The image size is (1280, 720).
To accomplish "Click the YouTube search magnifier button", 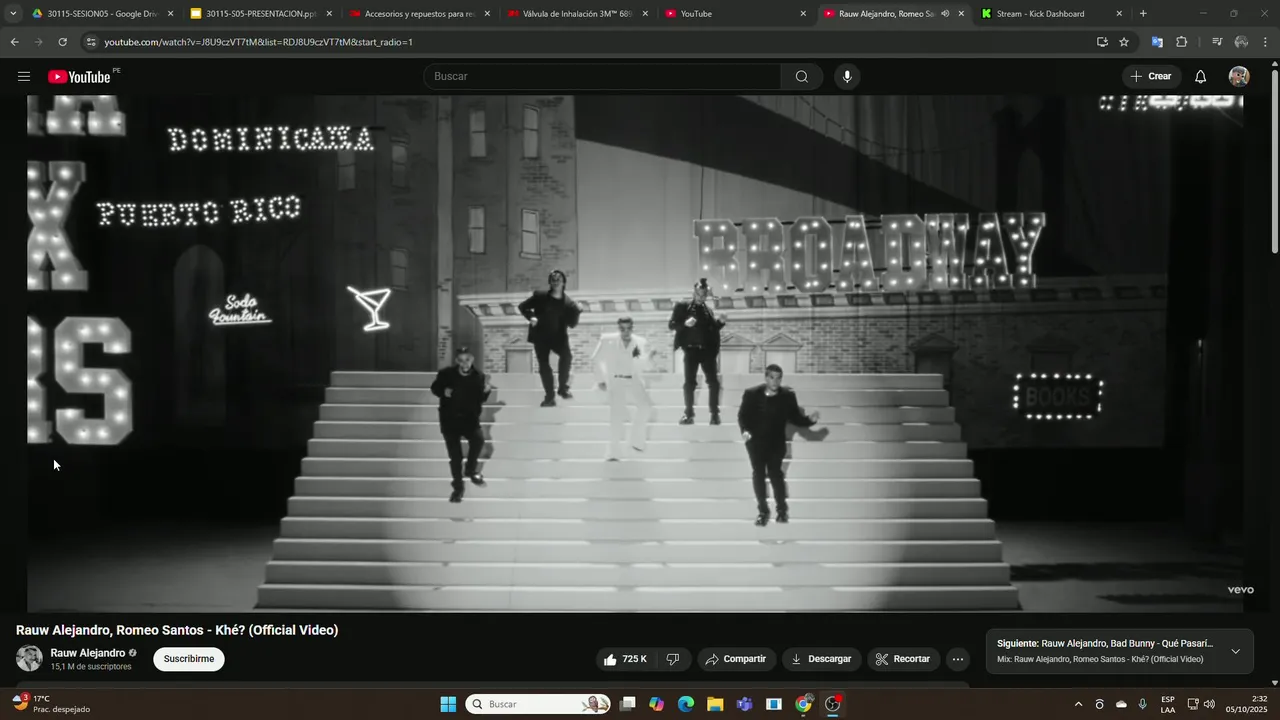I will [x=802, y=77].
